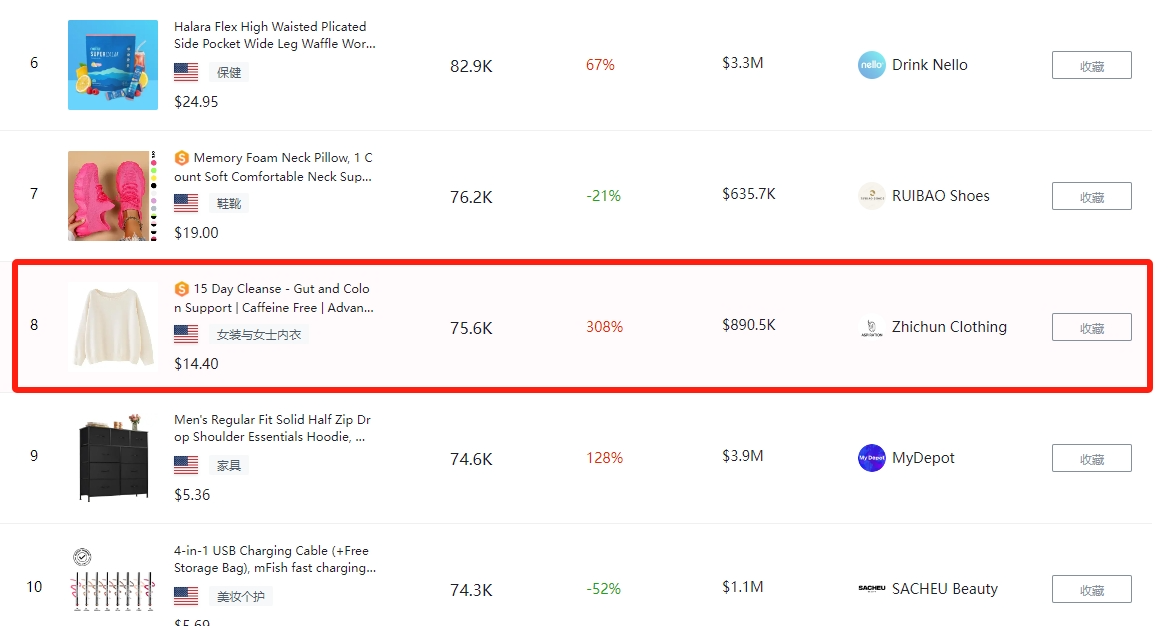The height and width of the screenshot is (626, 1175).
Task: Click the US flag icon in row 9
Action: click(186, 465)
